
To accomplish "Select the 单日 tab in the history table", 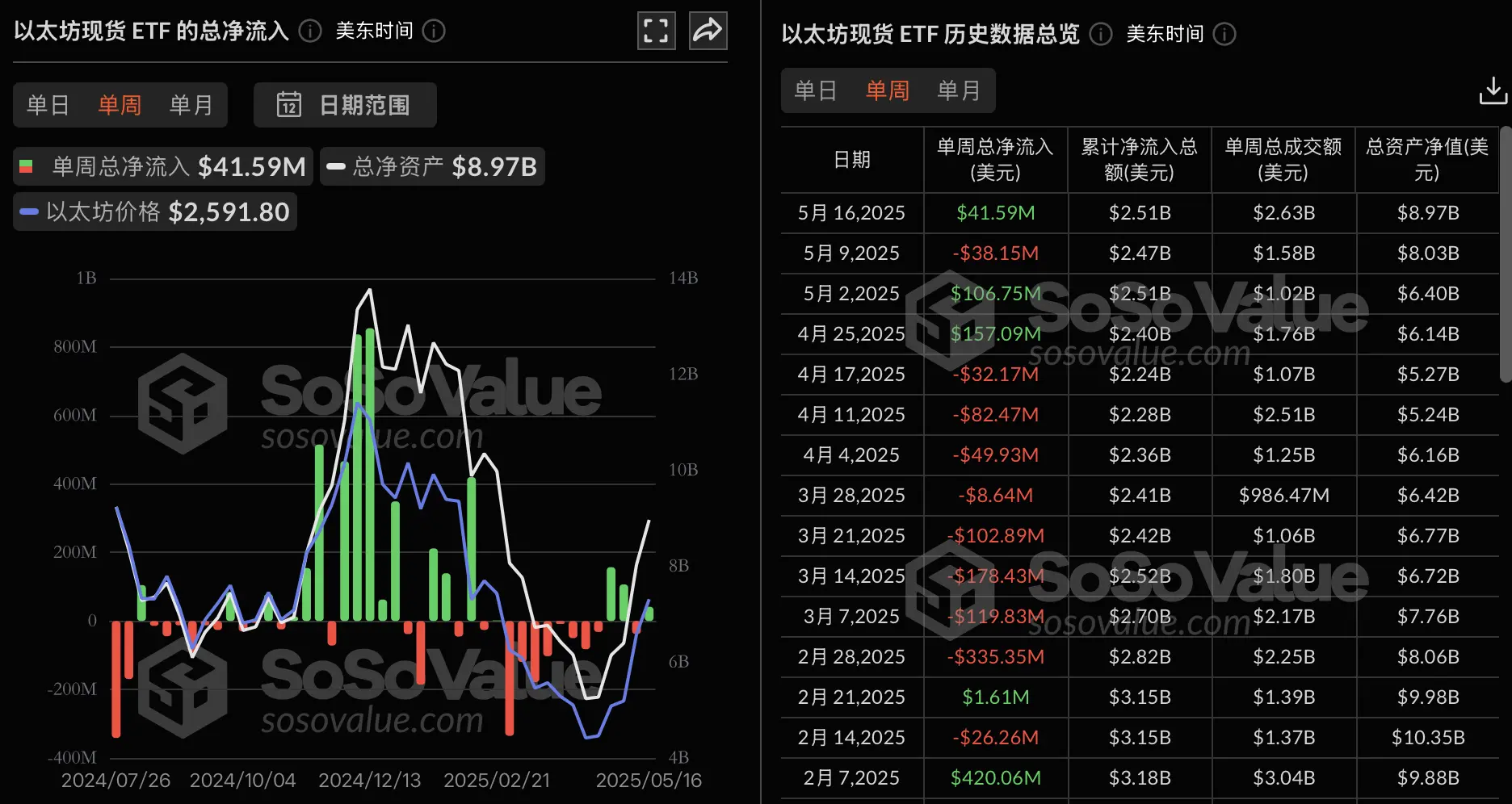I will [816, 90].
